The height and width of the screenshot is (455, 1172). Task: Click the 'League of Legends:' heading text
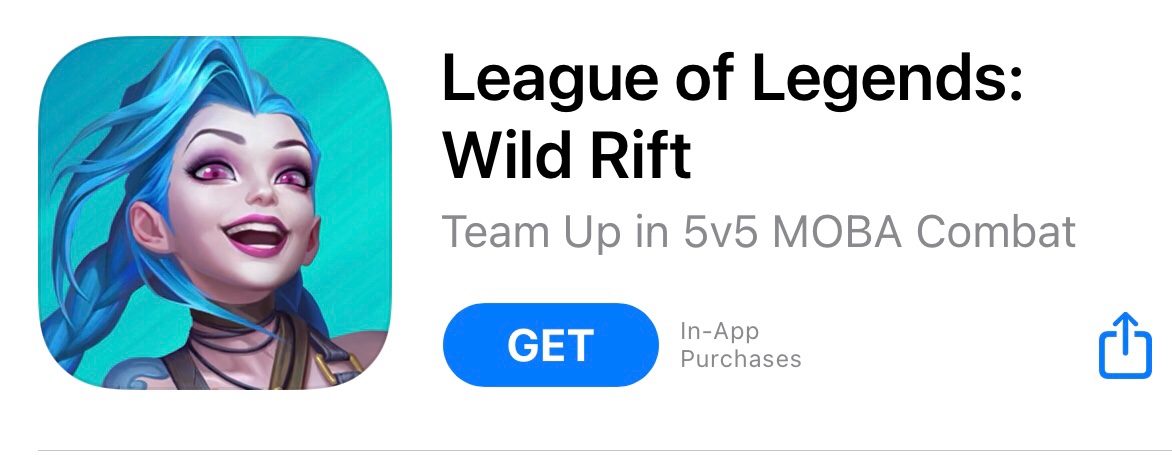coord(731,78)
